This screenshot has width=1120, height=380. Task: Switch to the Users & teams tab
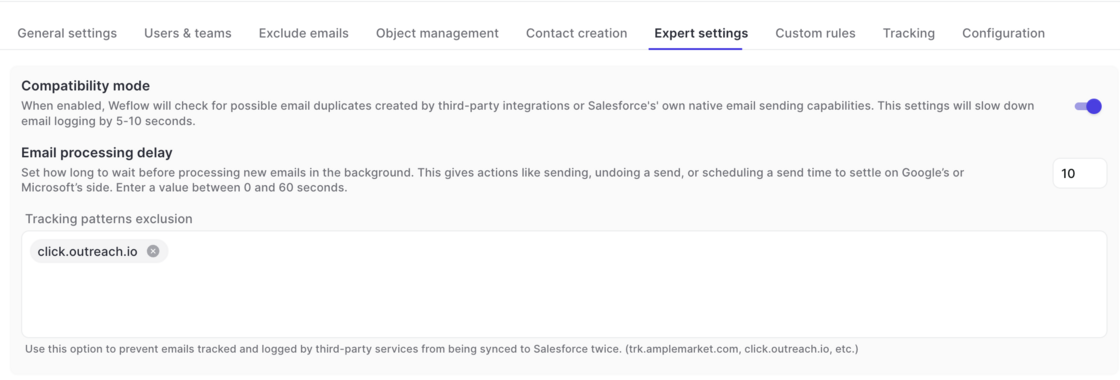point(188,33)
